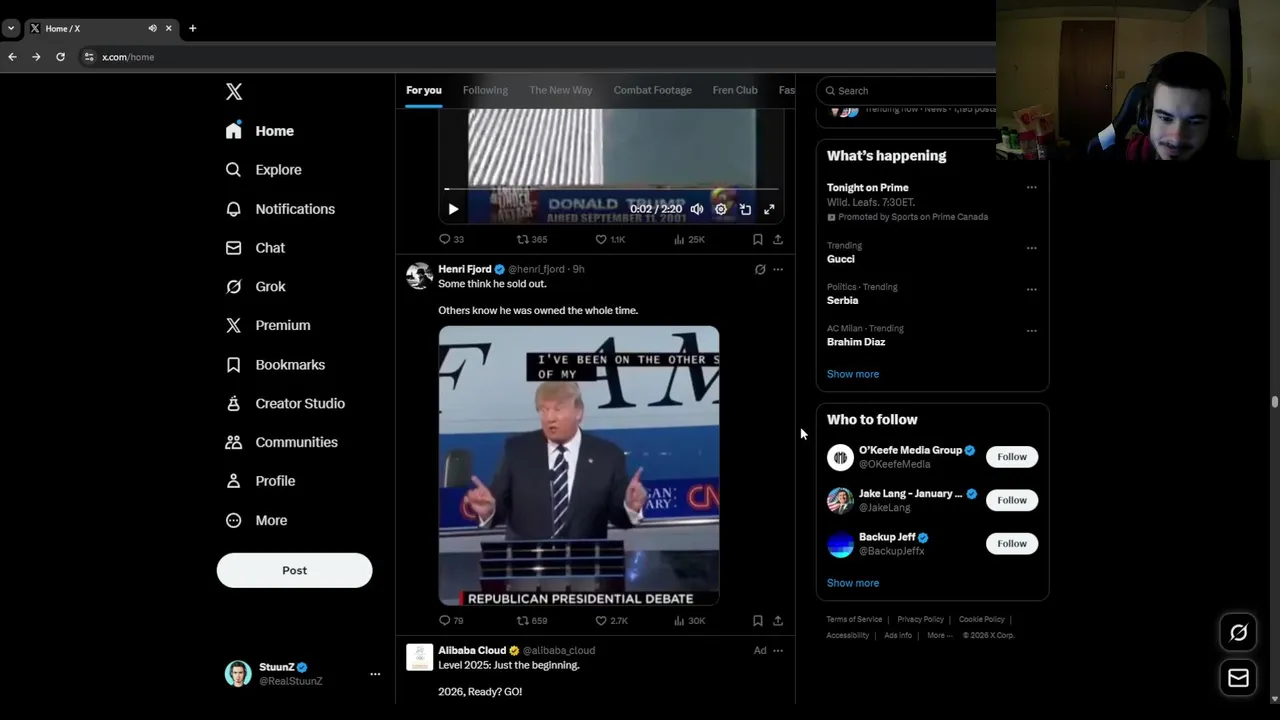Open the Gucci trending topic
Image resolution: width=1280 pixels, height=720 pixels.
[x=841, y=259]
